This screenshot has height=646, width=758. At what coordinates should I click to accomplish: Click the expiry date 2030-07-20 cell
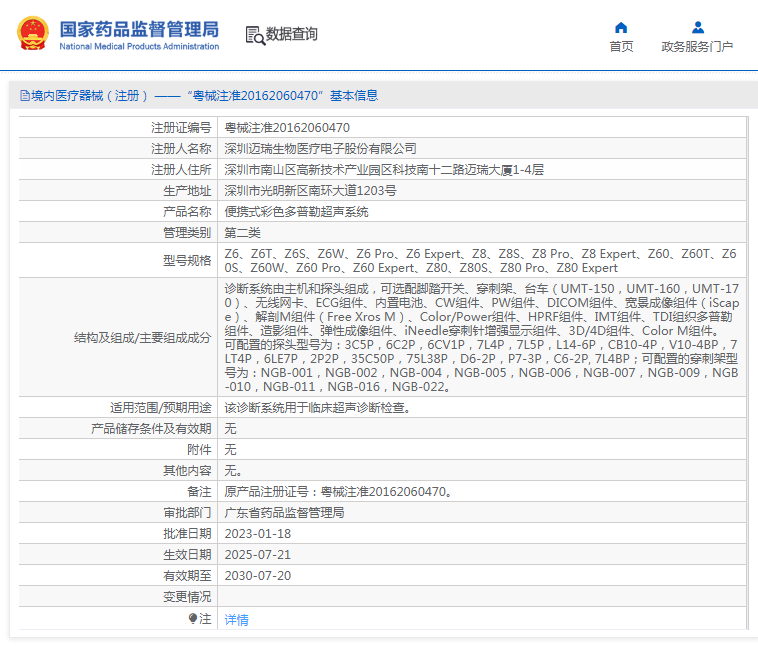(x=258, y=576)
